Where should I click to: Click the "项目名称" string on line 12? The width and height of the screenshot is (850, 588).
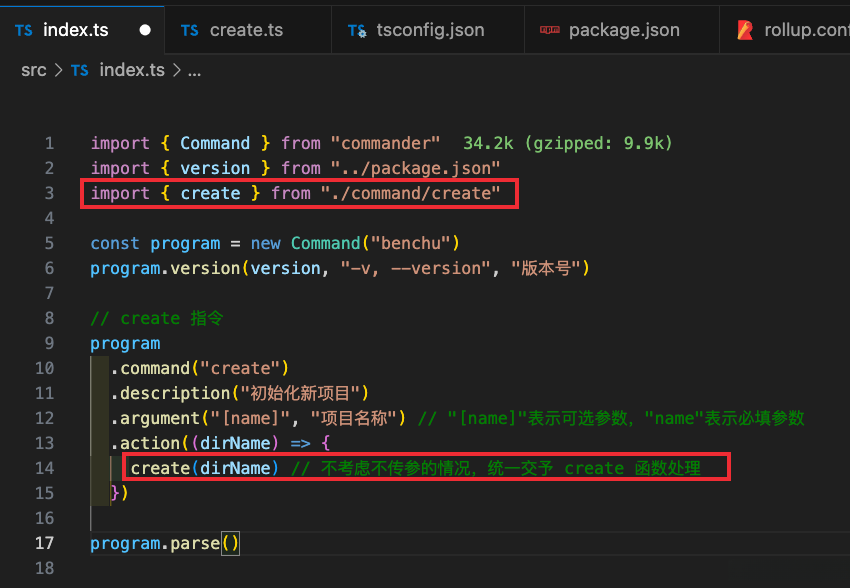tap(354, 418)
